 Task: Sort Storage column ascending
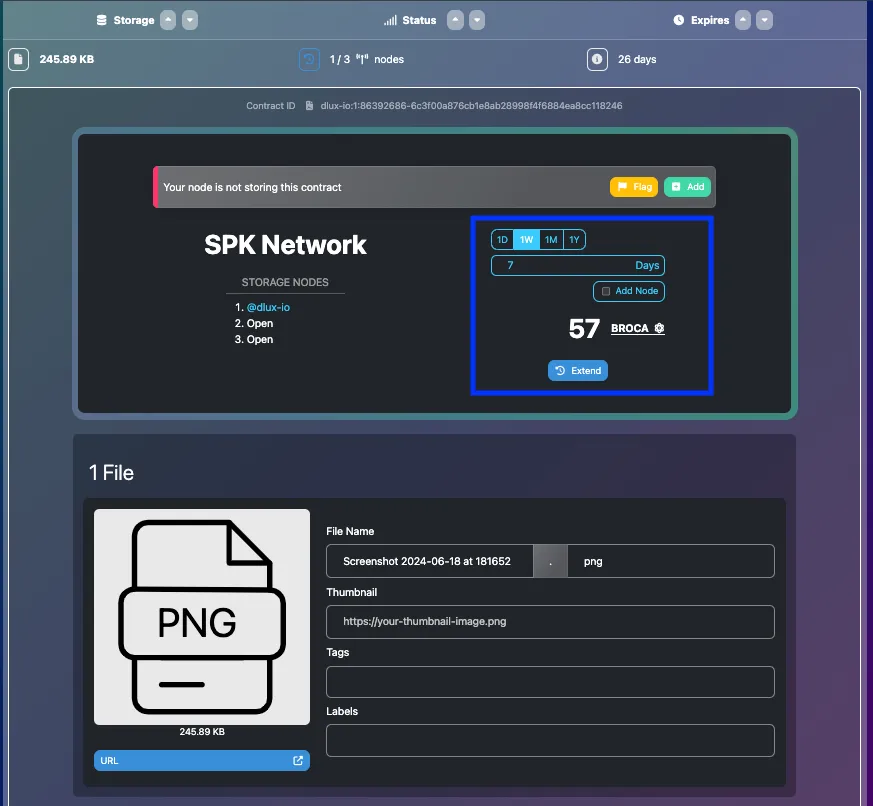(x=168, y=20)
